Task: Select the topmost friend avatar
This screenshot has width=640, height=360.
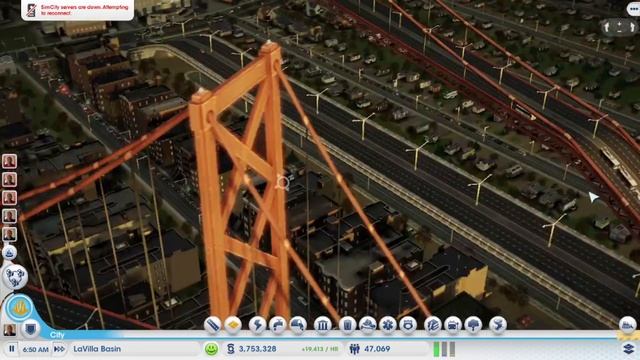Action: pos(9,161)
